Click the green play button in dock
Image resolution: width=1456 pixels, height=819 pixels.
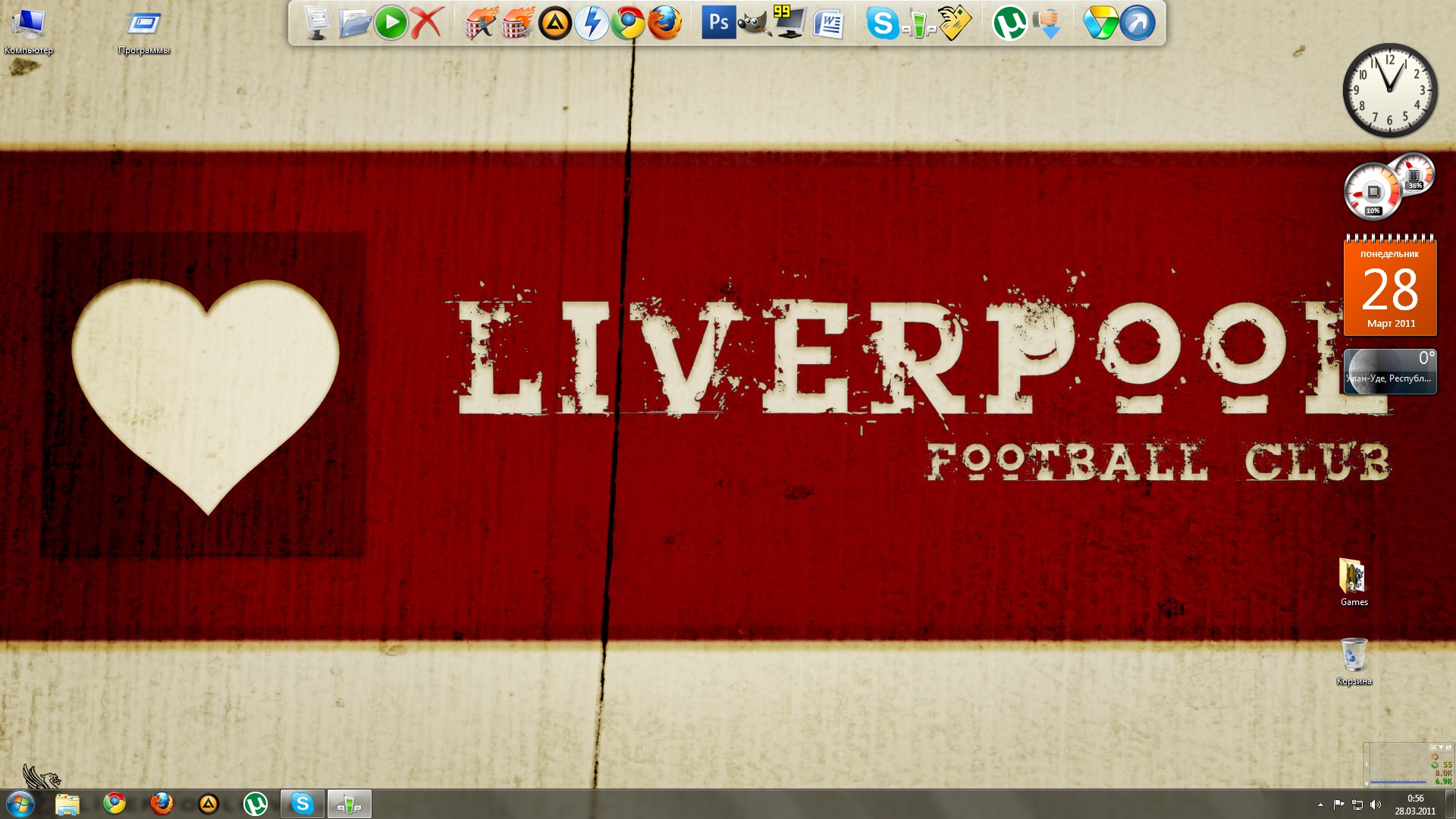click(x=391, y=23)
